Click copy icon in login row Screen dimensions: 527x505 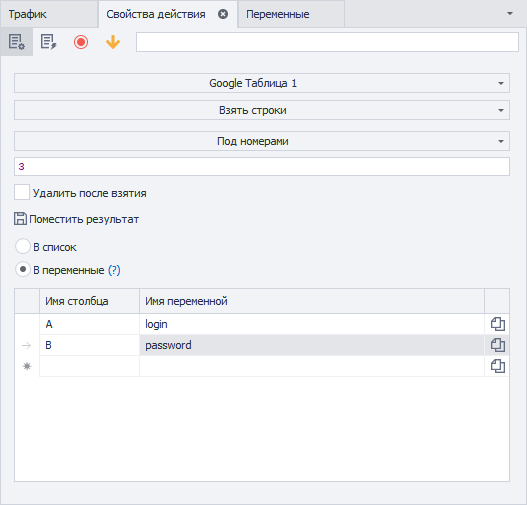click(497, 324)
